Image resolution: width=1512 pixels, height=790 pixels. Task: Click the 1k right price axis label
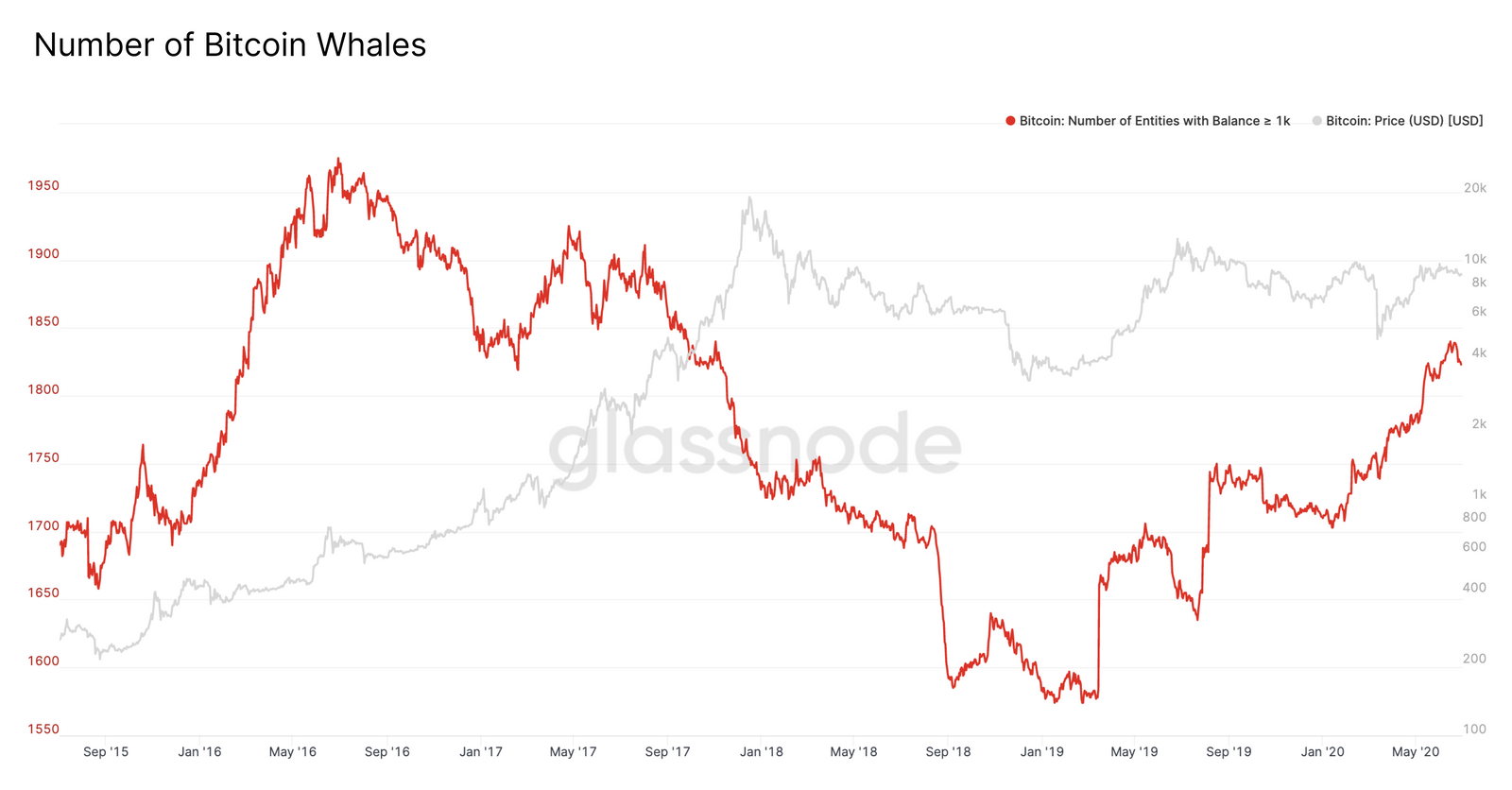coord(1479,494)
